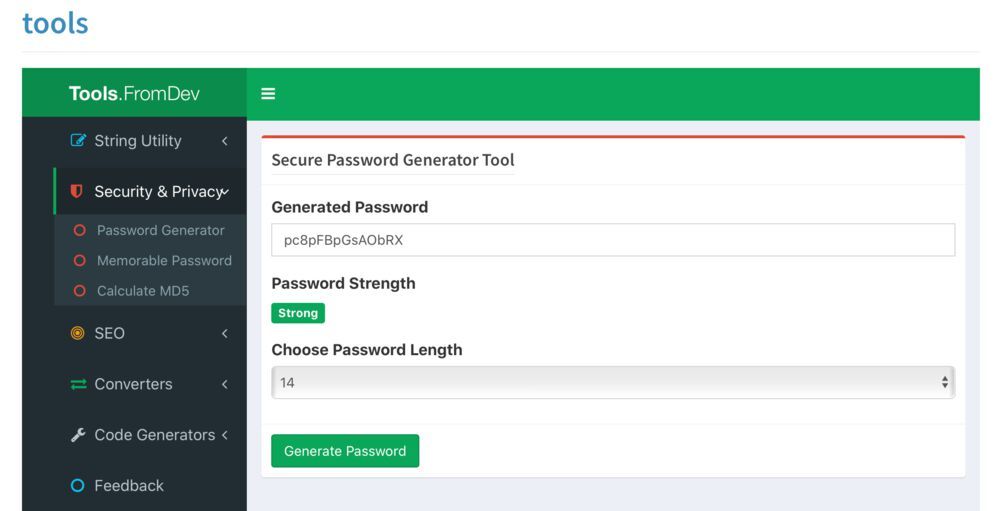
Task: Toggle the hamburger menu icon
Action: click(x=268, y=94)
